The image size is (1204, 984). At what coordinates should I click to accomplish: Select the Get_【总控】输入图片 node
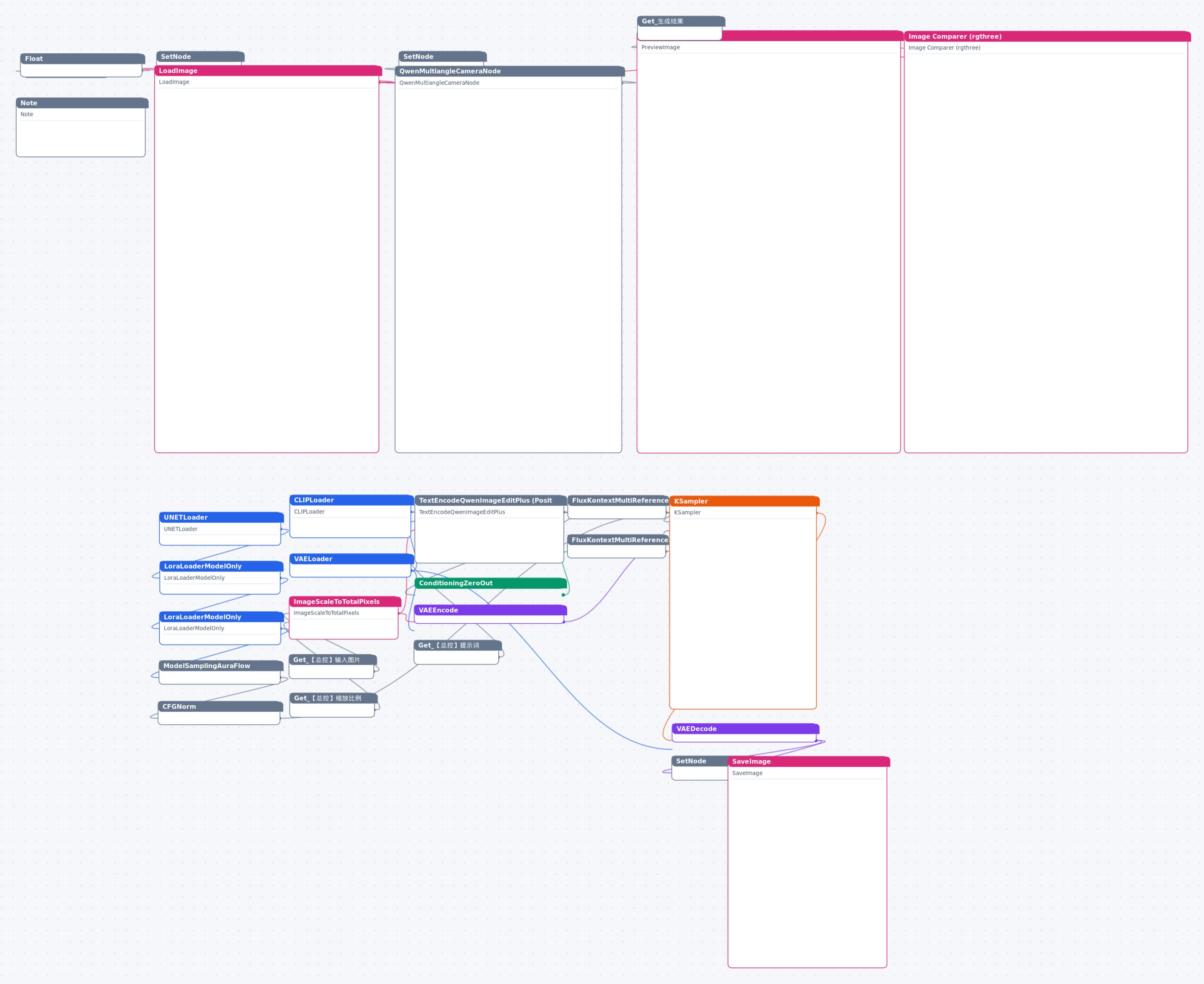pyautogui.click(x=332, y=666)
